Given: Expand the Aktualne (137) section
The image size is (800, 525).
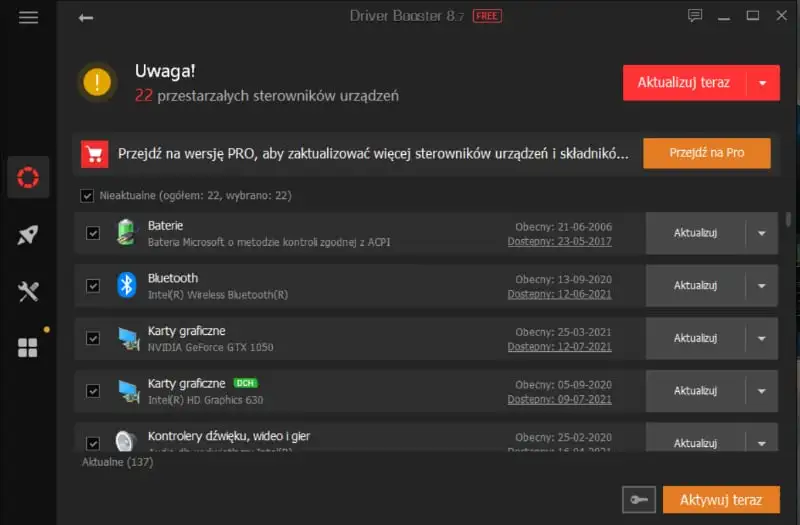Looking at the screenshot, I should 118,462.
